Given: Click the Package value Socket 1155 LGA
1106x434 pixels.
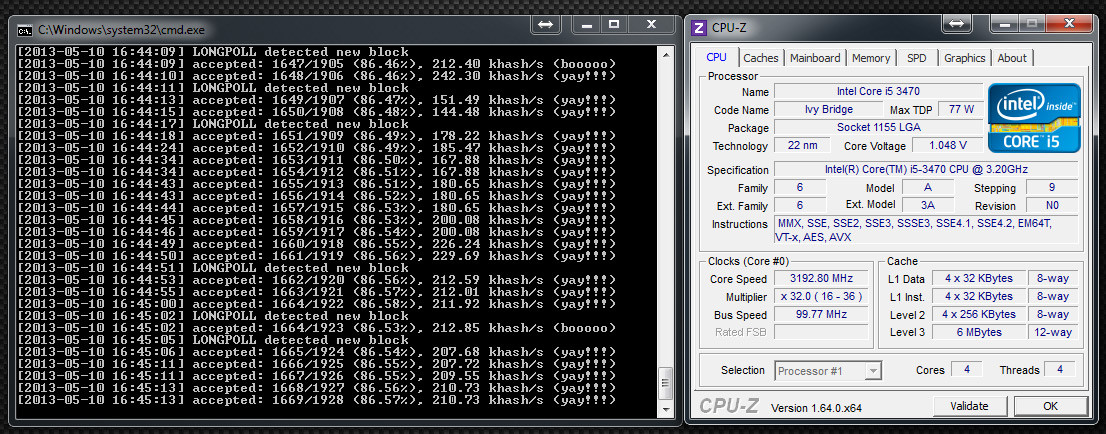Looking at the screenshot, I should click(878, 128).
